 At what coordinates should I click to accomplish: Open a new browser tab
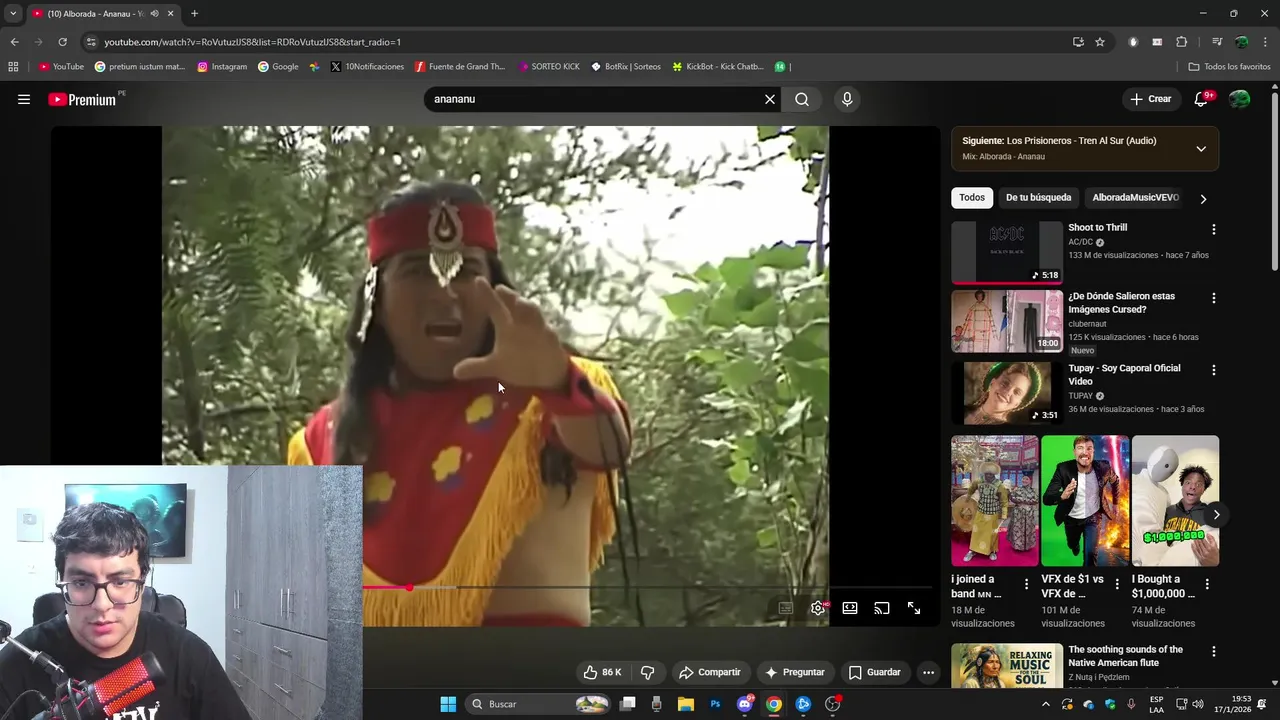tap(194, 14)
